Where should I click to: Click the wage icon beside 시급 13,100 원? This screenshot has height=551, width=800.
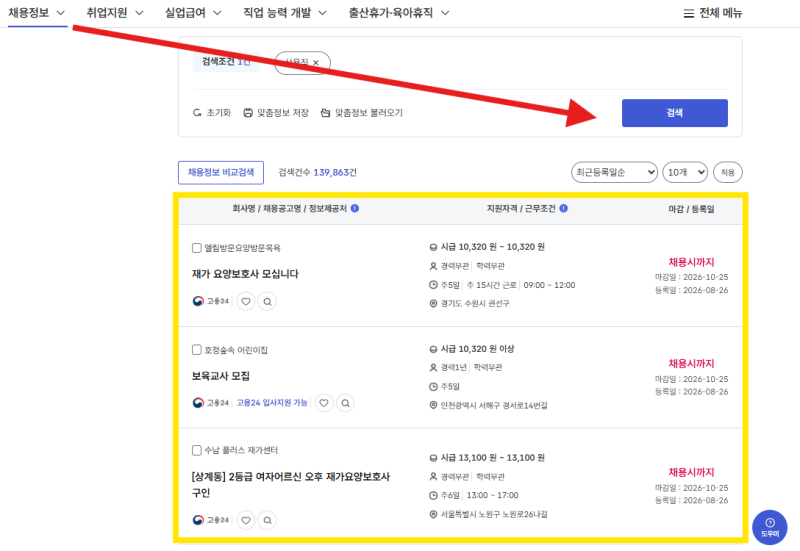point(433,458)
